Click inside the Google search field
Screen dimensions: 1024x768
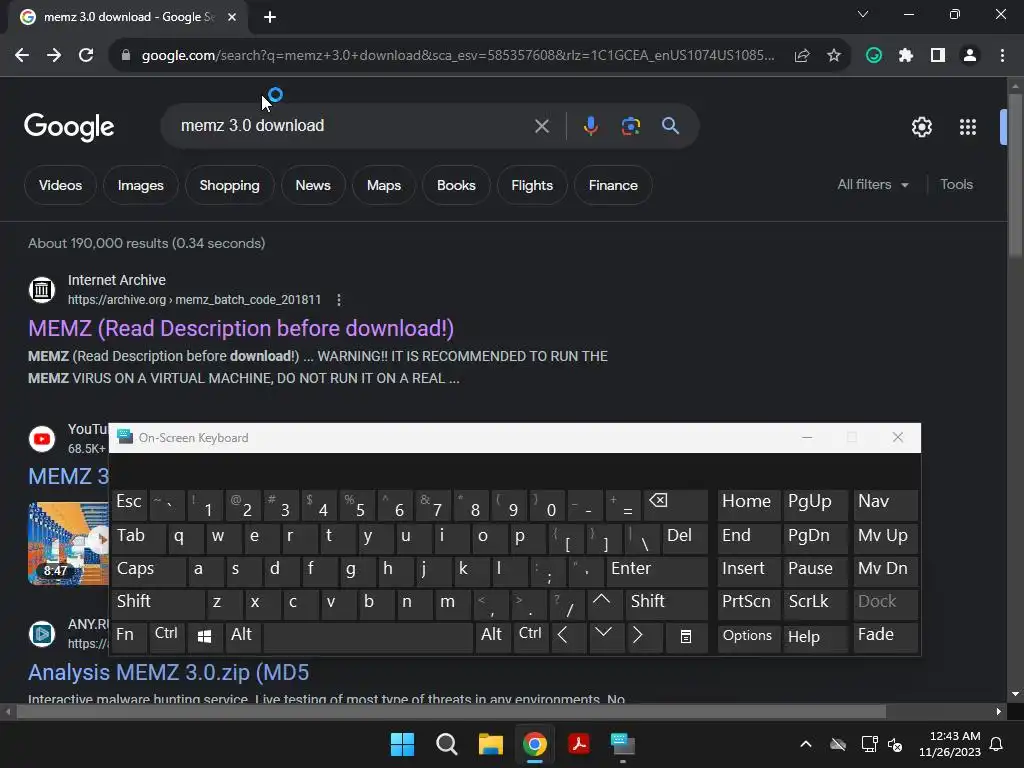pos(353,126)
